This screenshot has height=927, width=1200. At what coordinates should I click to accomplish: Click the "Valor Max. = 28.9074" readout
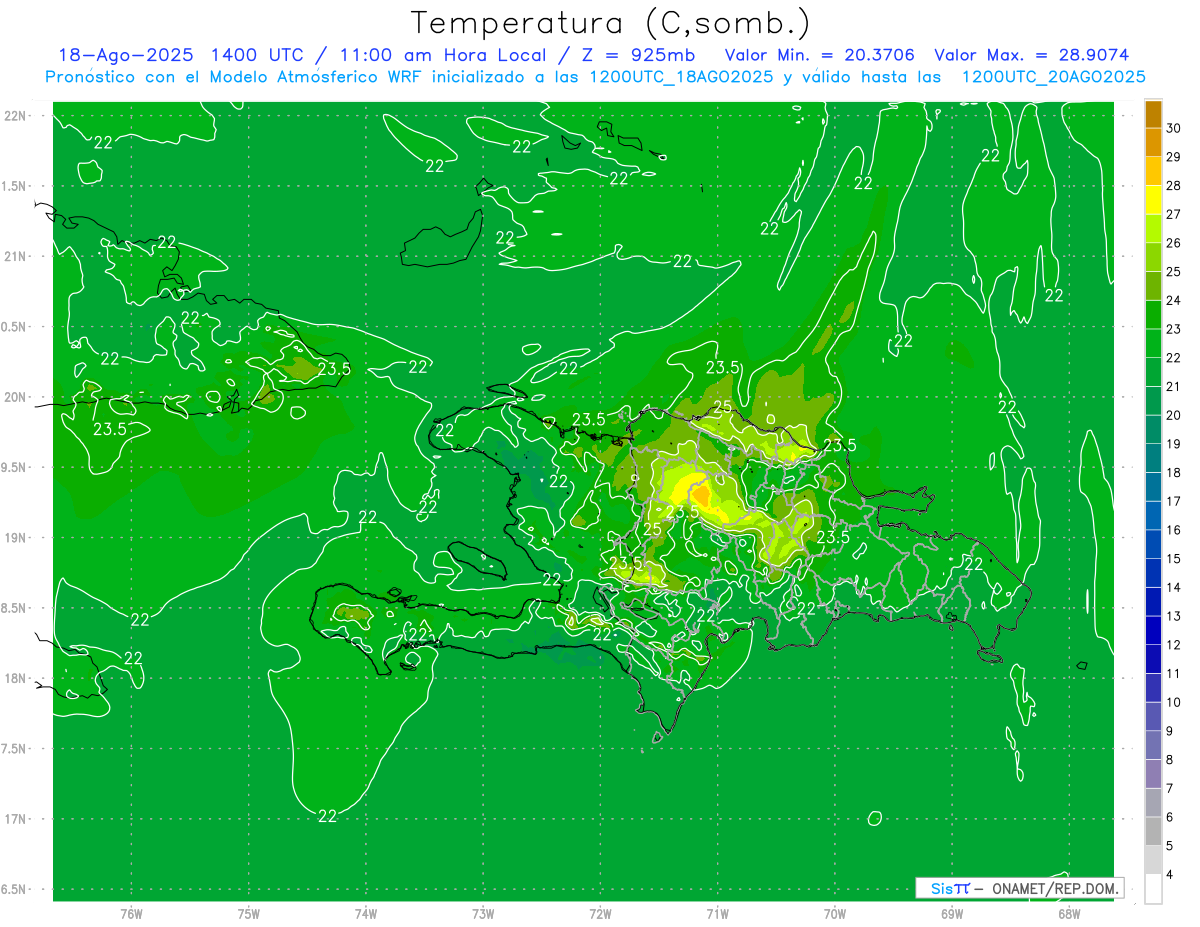1032,55
